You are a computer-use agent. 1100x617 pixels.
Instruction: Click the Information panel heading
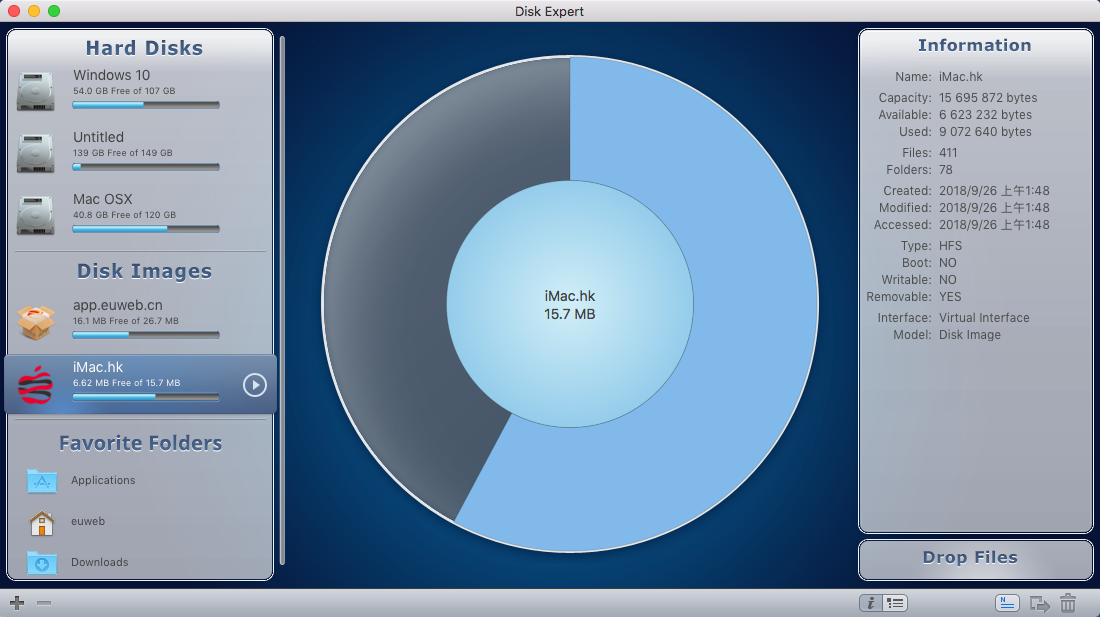tap(974, 46)
